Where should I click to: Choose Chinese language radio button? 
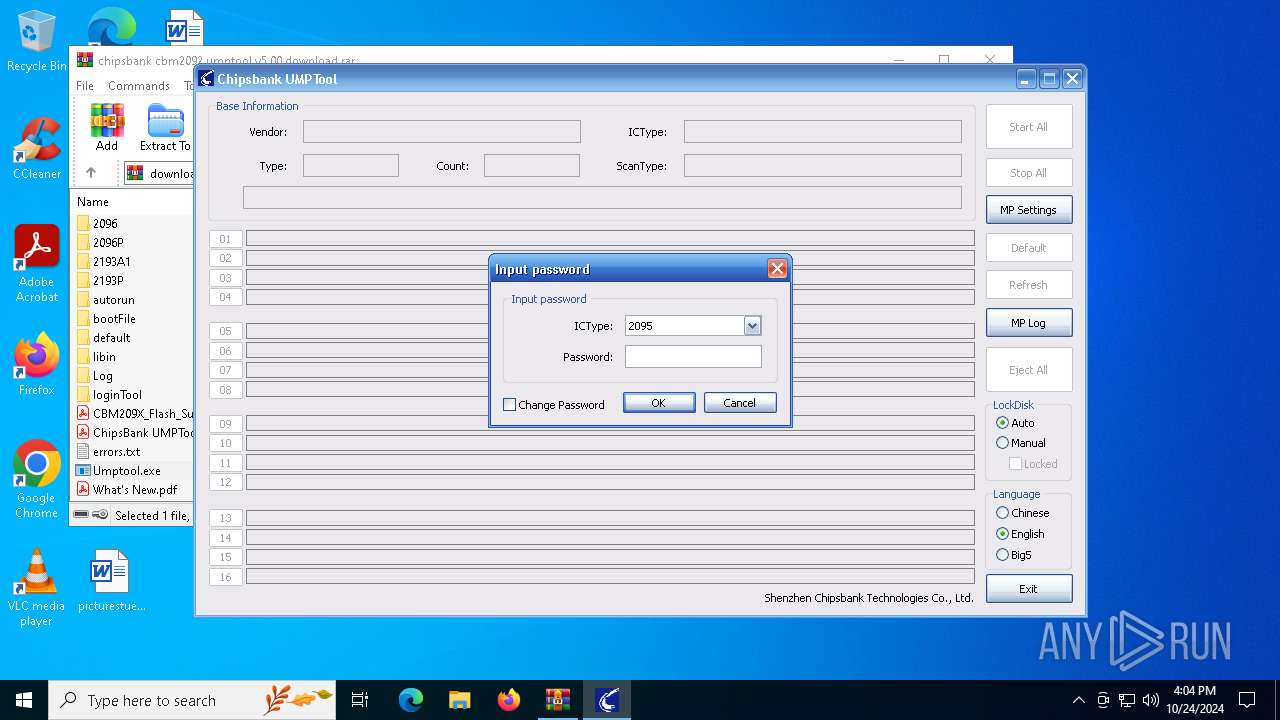(x=1003, y=513)
